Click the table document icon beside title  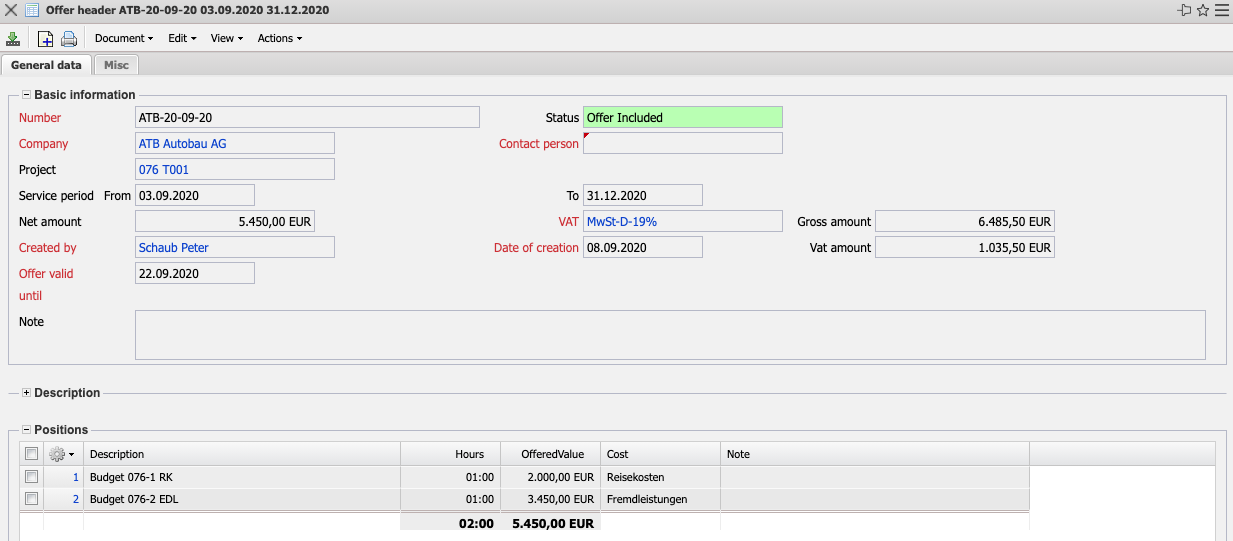[32, 10]
